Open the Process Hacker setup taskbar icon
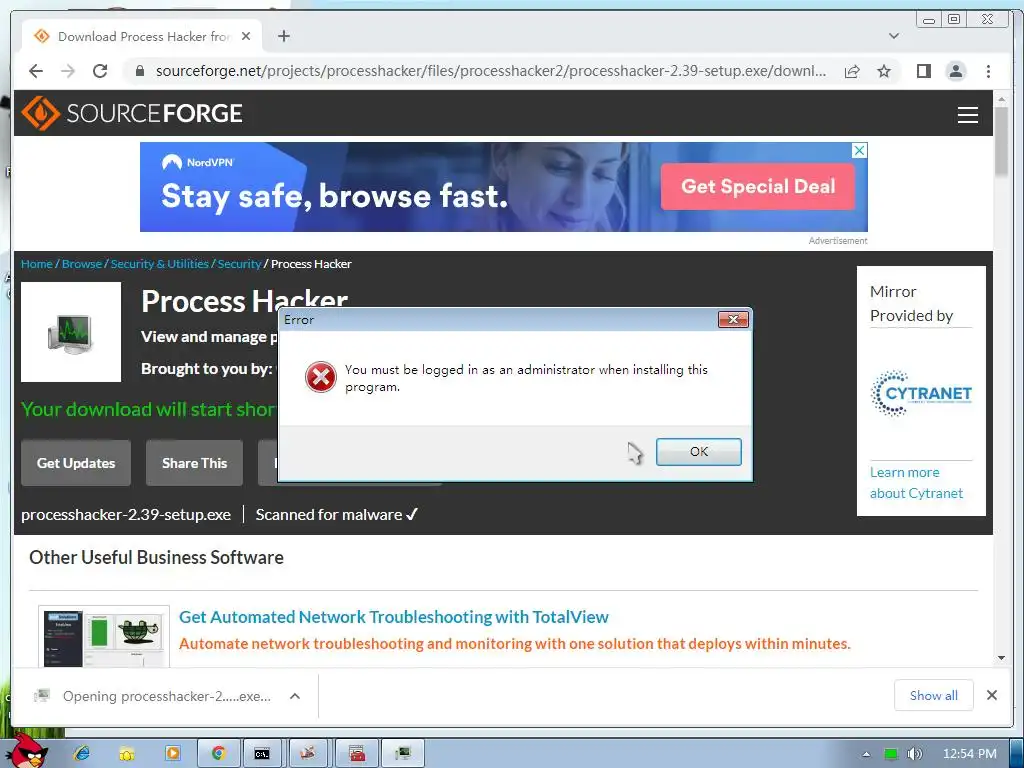1024x768 pixels. click(x=403, y=754)
